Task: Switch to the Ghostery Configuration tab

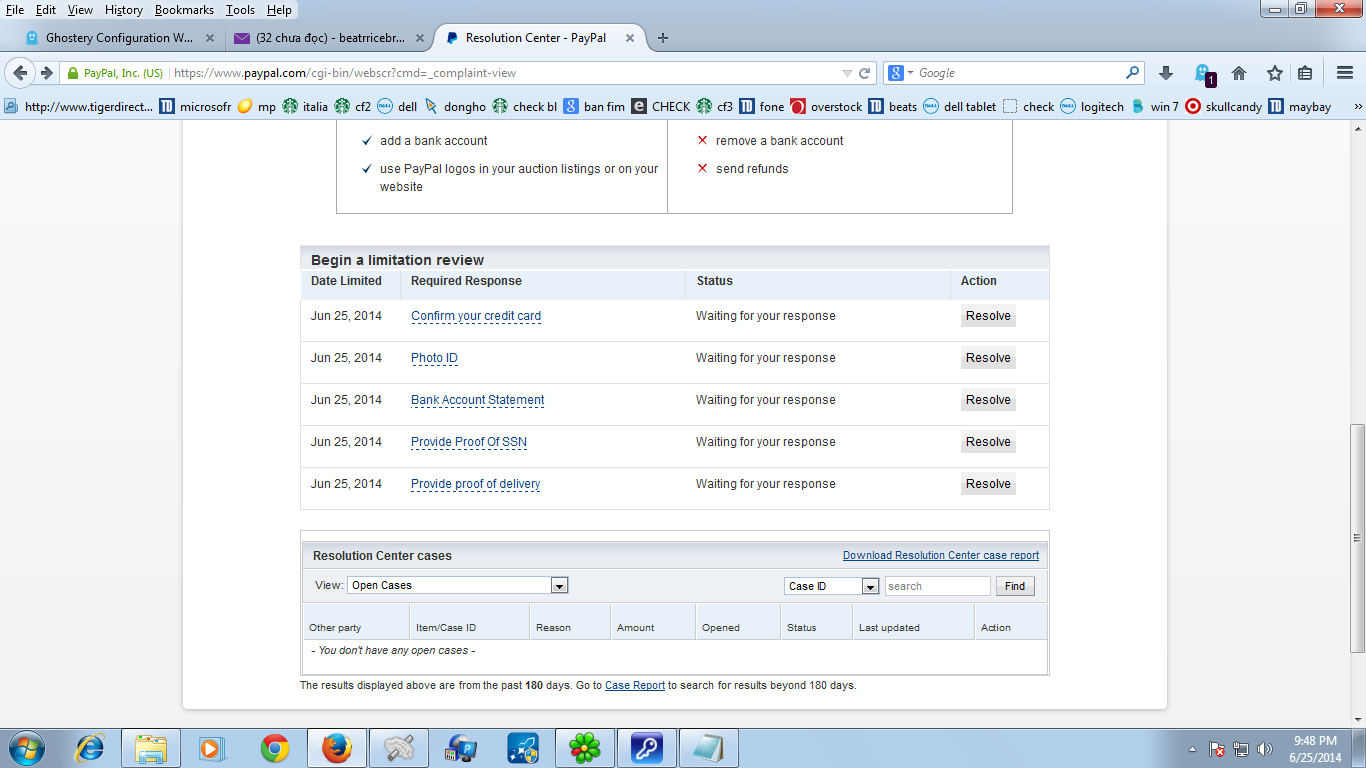Action: click(x=120, y=38)
